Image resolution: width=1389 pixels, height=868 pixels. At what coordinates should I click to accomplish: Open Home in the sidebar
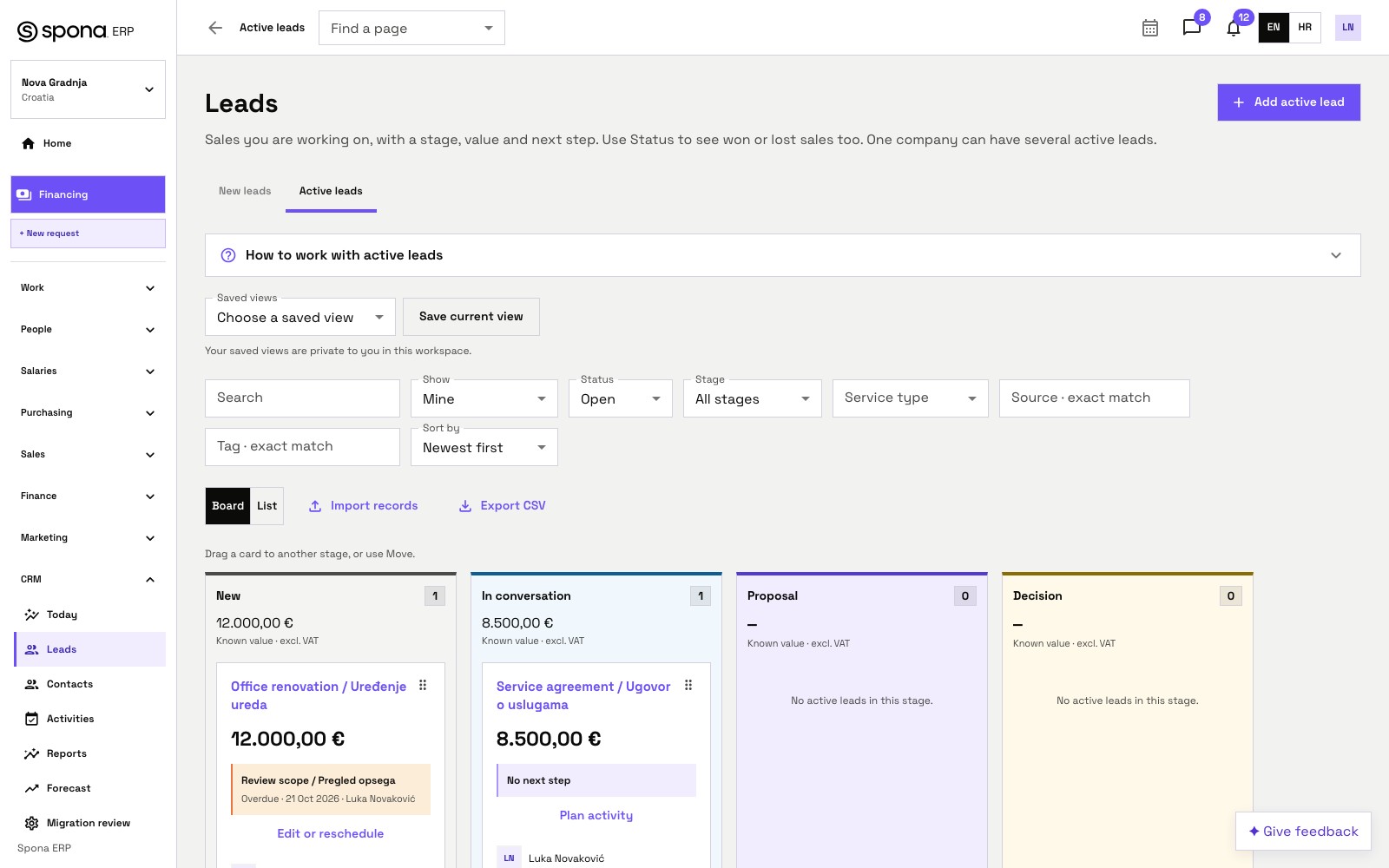tap(88, 143)
